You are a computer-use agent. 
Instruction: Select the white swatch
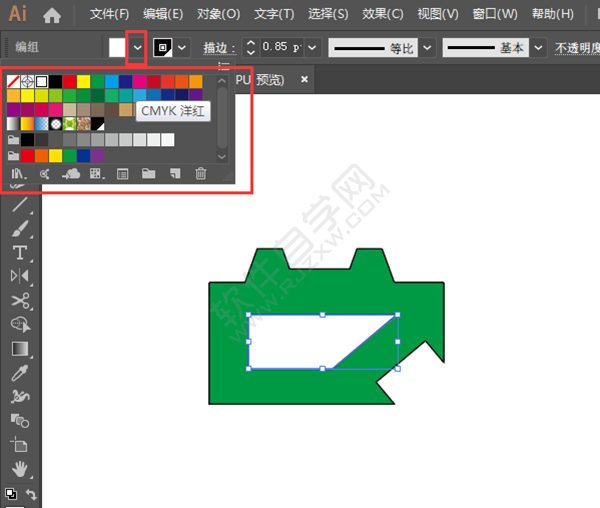[41, 81]
